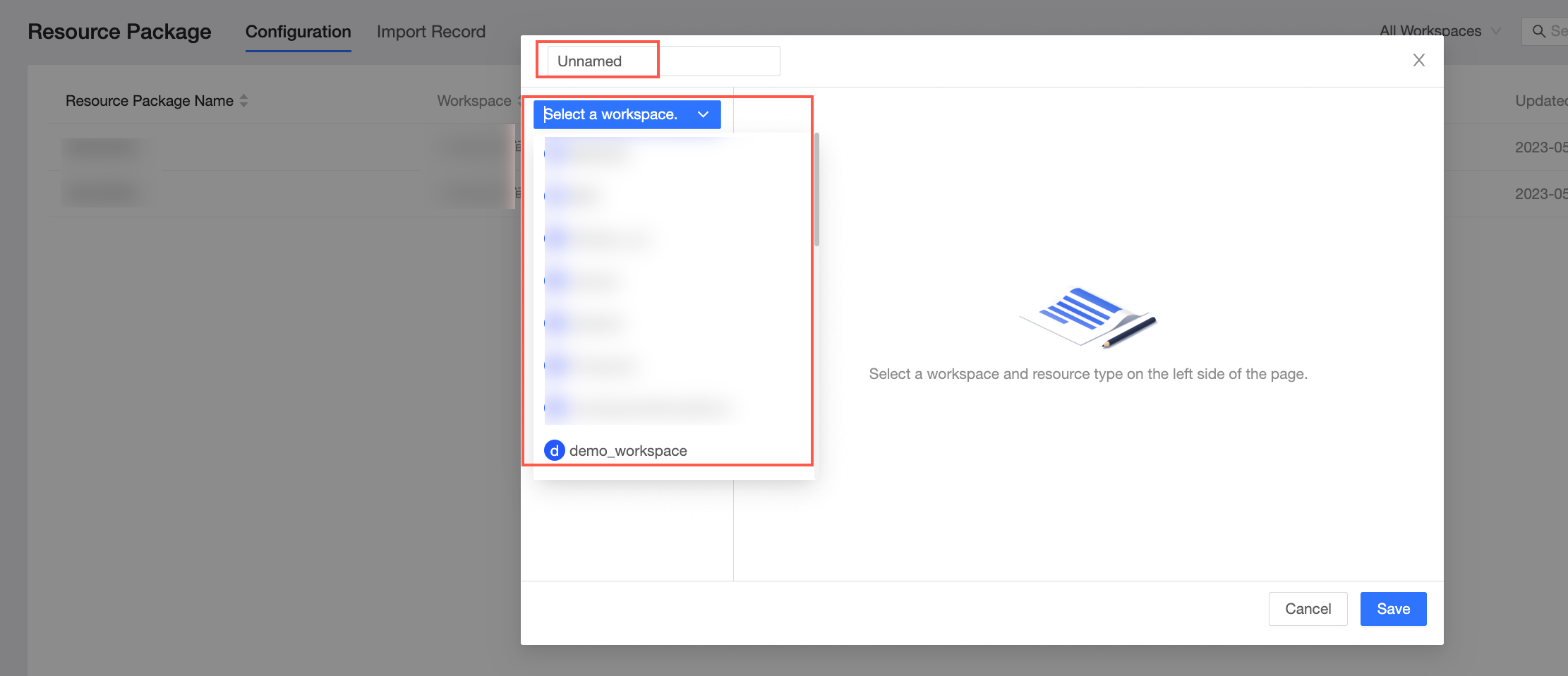The width and height of the screenshot is (1568, 676).
Task: Click the blue d icon for demo_workspace
Action: tap(555, 450)
